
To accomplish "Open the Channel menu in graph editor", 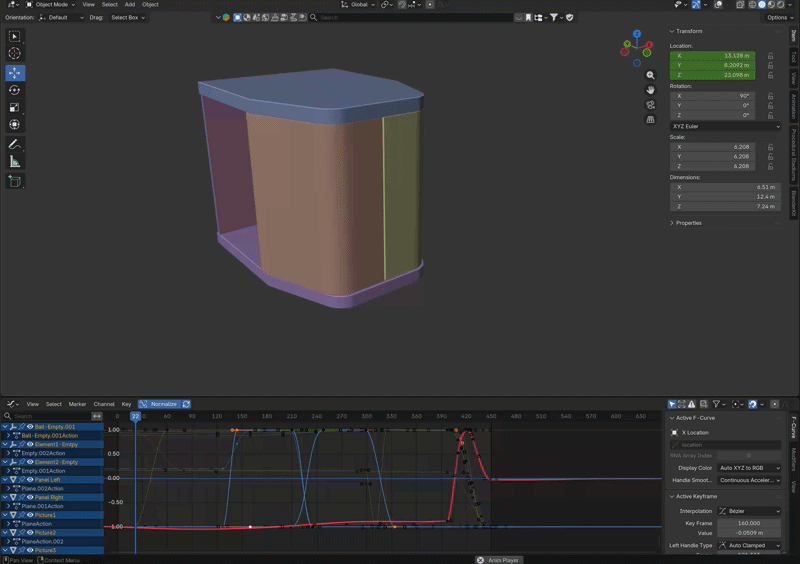I will click(x=104, y=404).
